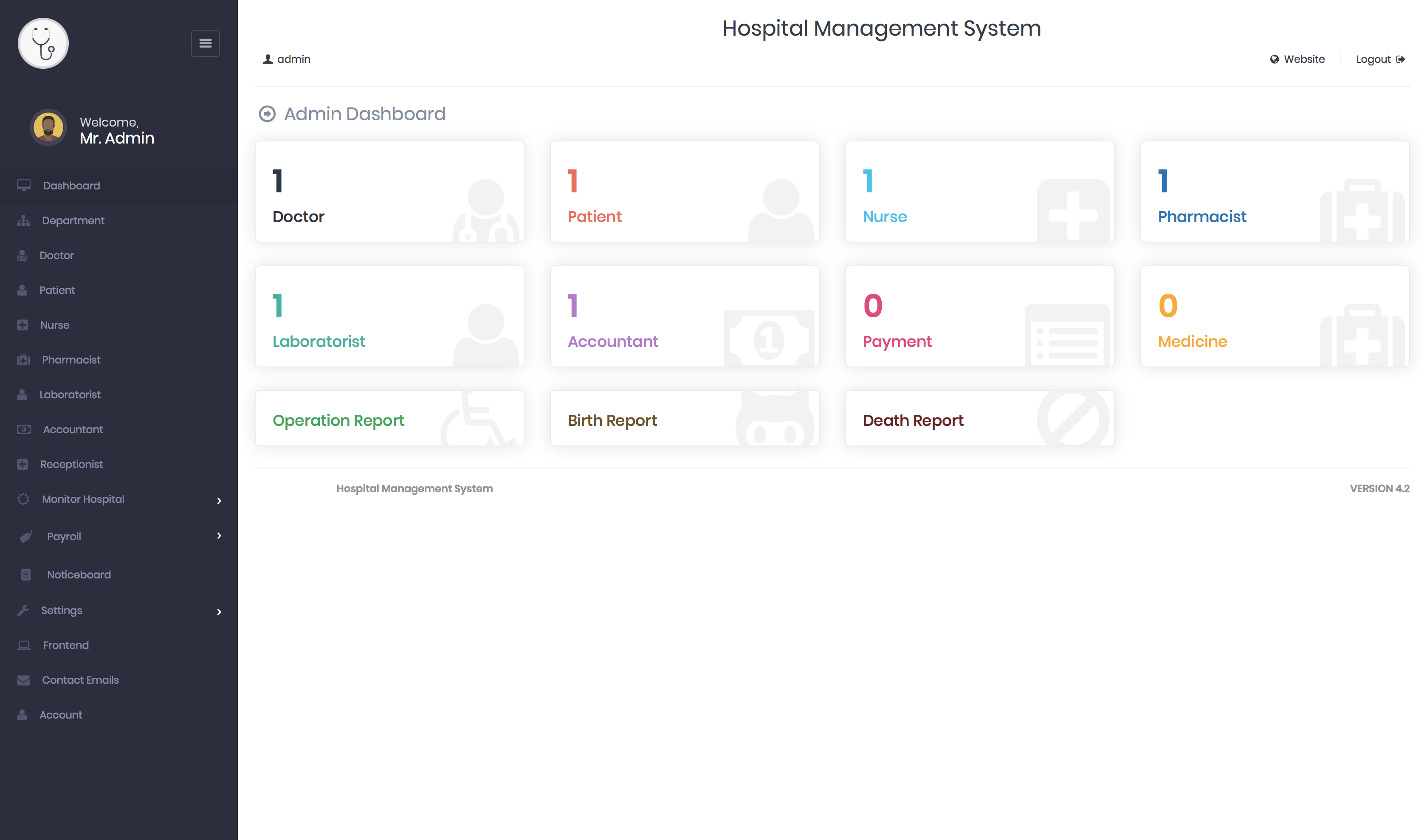Viewport: 1427px width, 840px height.
Task: Click the Frontend laptop icon
Action: (x=24, y=645)
